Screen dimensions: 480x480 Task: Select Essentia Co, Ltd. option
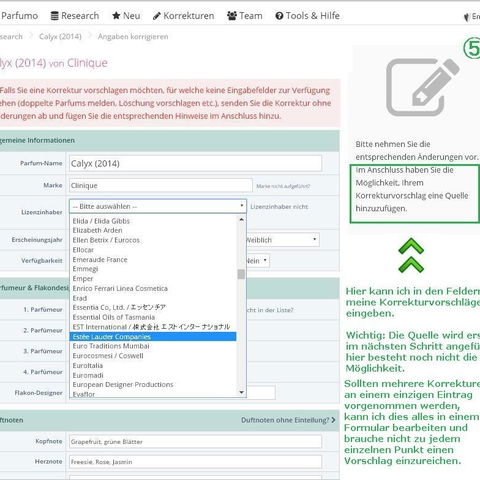tap(153, 307)
